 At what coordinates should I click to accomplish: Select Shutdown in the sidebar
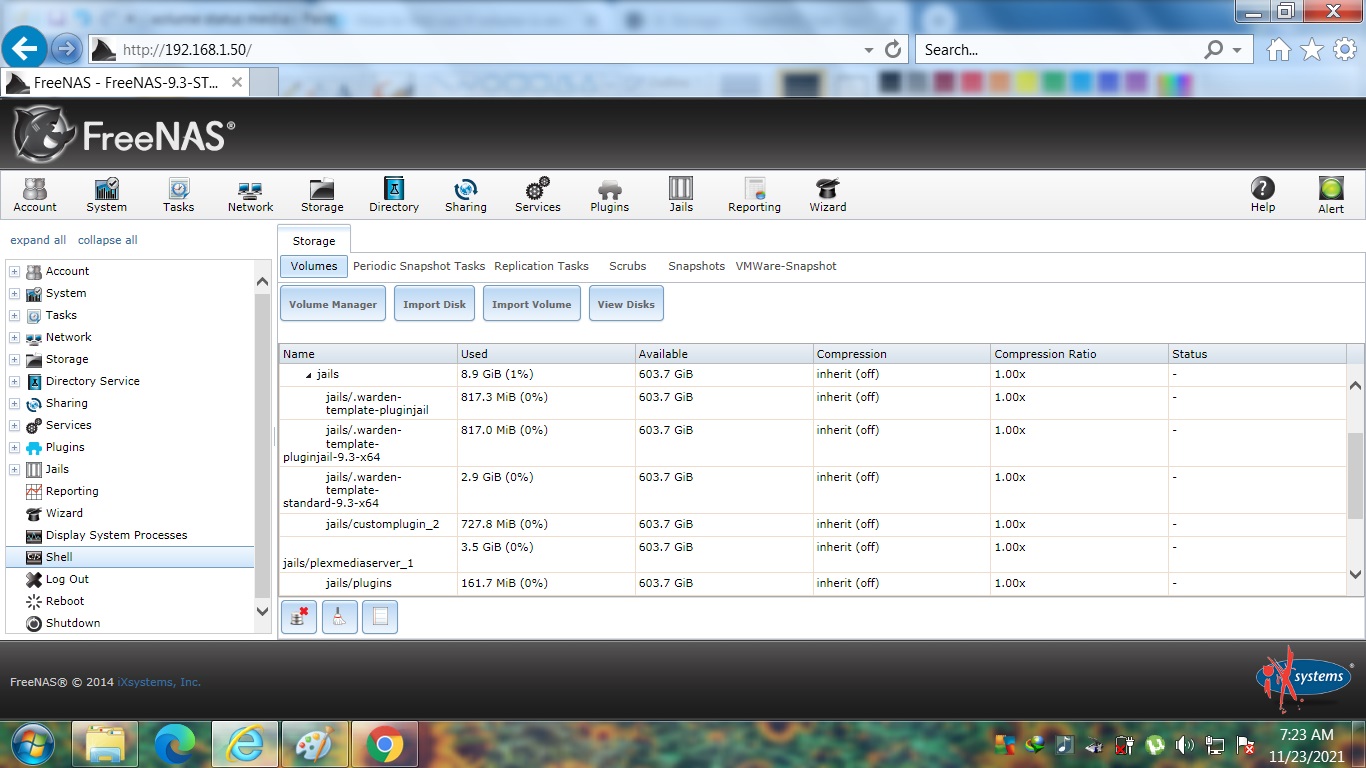click(73, 623)
